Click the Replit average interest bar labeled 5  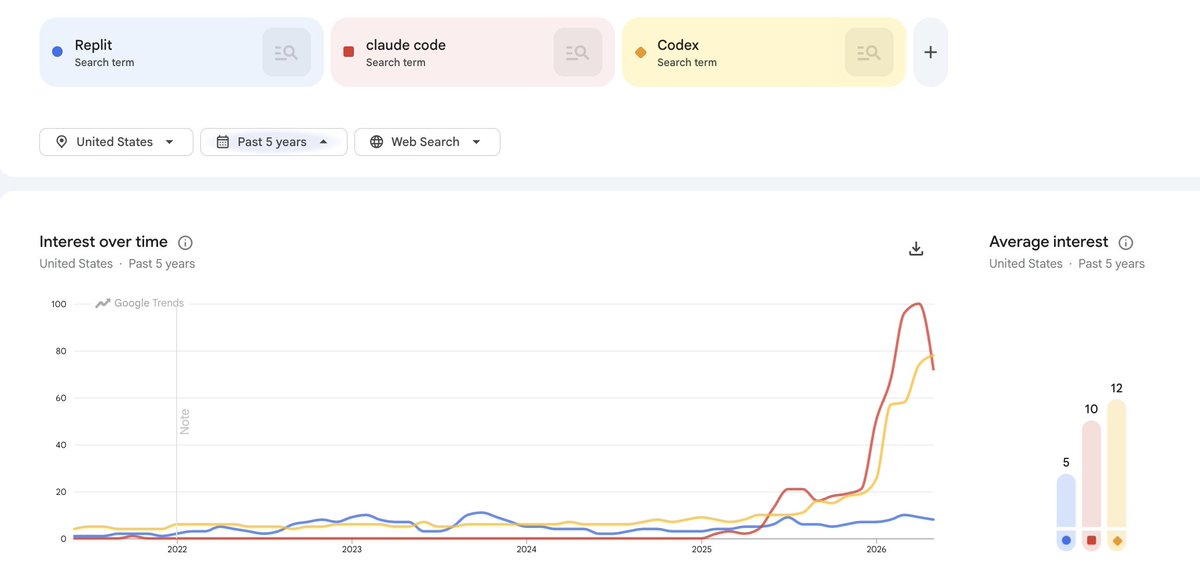pyautogui.click(x=1066, y=501)
